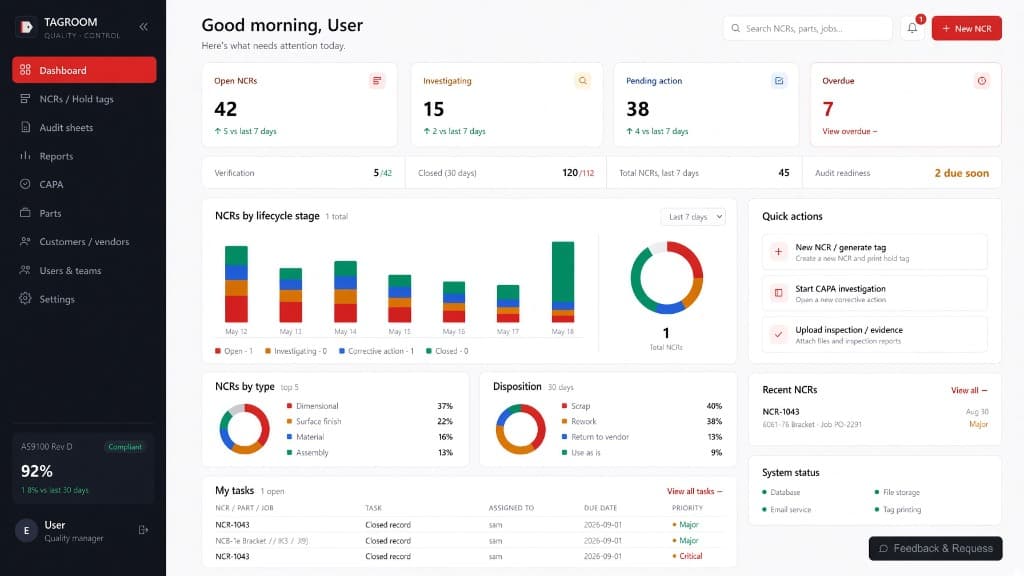1024x576 pixels.
Task: Go to Users & teams
Action: [84, 270]
